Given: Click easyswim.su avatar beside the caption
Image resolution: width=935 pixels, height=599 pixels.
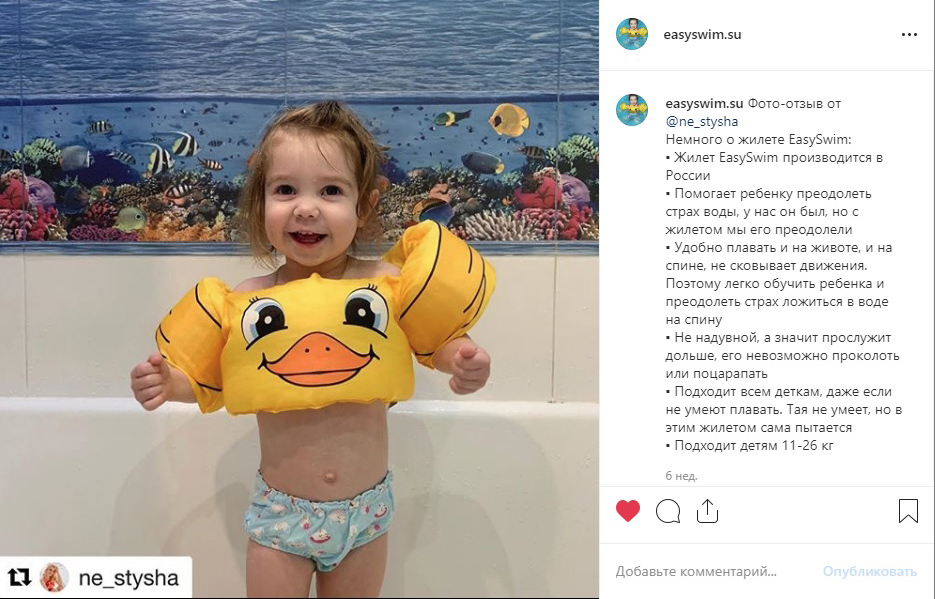Looking at the screenshot, I should pyautogui.click(x=632, y=110).
